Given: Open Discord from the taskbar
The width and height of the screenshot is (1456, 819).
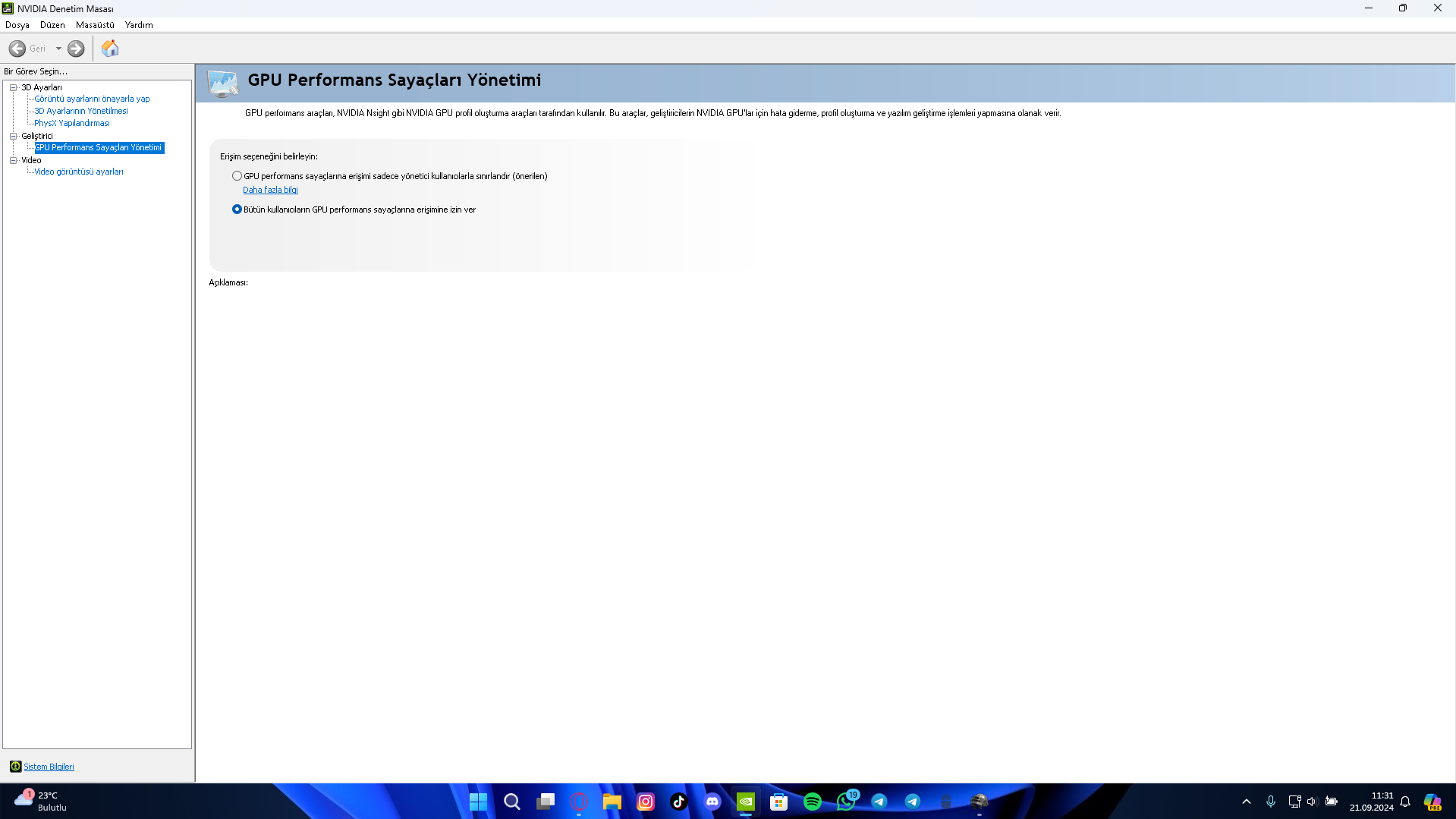Looking at the screenshot, I should click(x=712, y=802).
